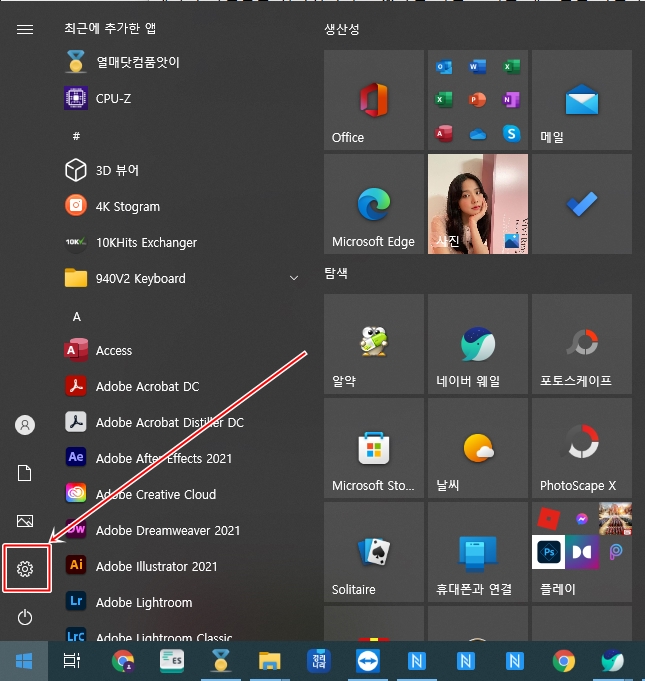Launch the PhotoScape X tile
Screen dimensions: 645x681
click(x=582, y=448)
